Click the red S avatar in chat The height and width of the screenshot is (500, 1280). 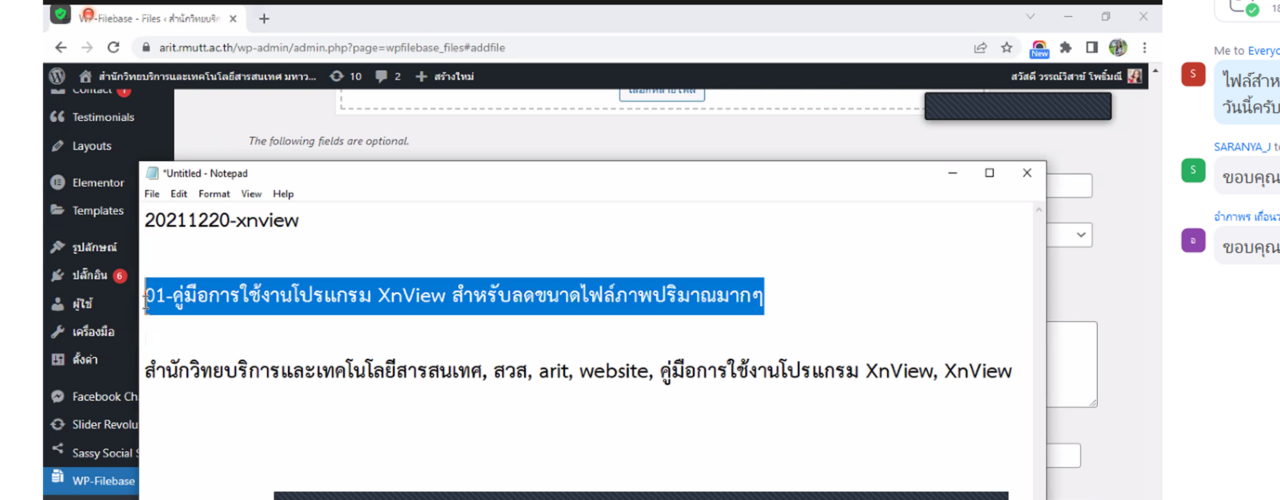[x=1193, y=74]
